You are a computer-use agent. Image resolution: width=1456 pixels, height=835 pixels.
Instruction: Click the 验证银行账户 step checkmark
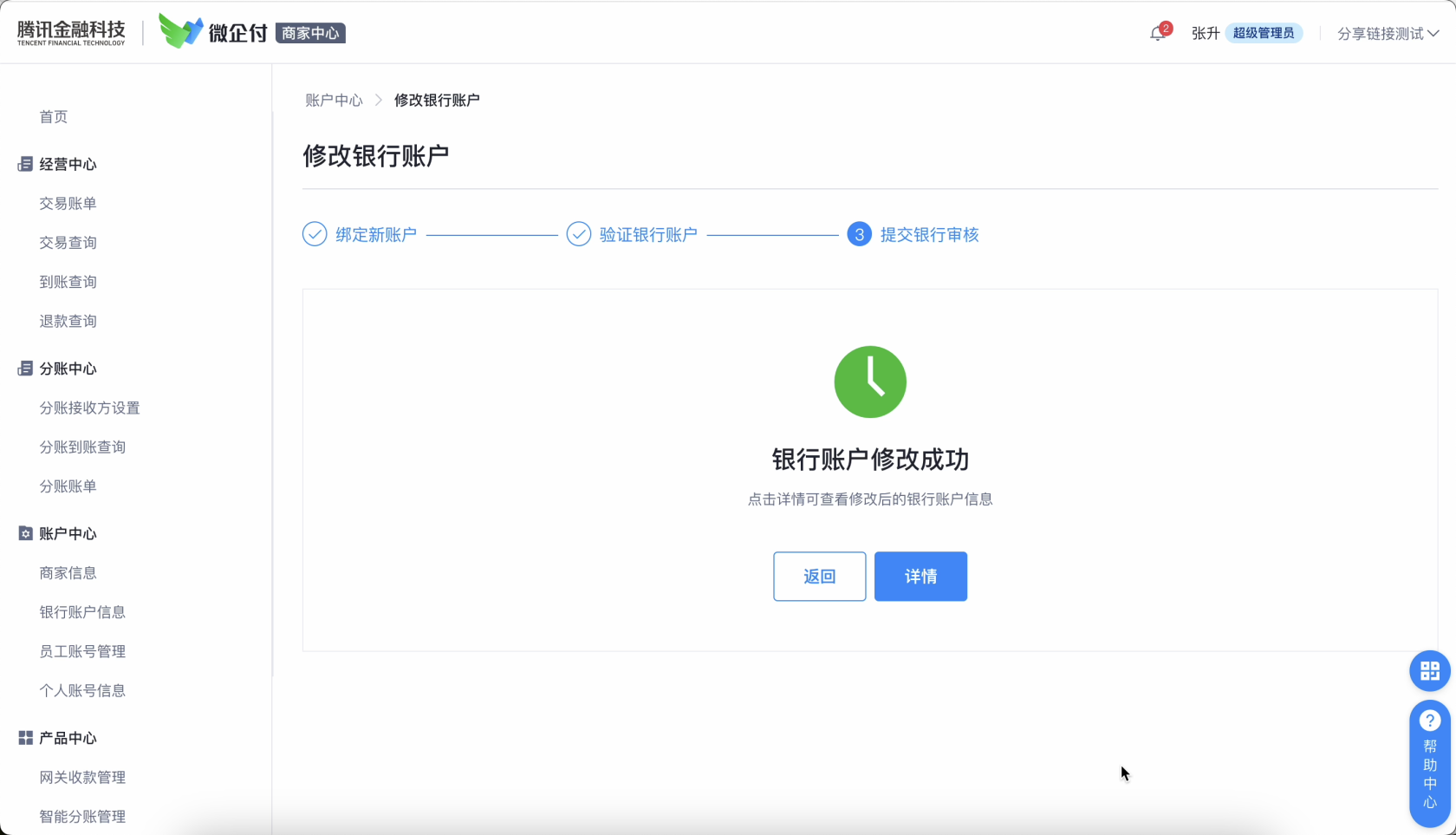(579, 234)
